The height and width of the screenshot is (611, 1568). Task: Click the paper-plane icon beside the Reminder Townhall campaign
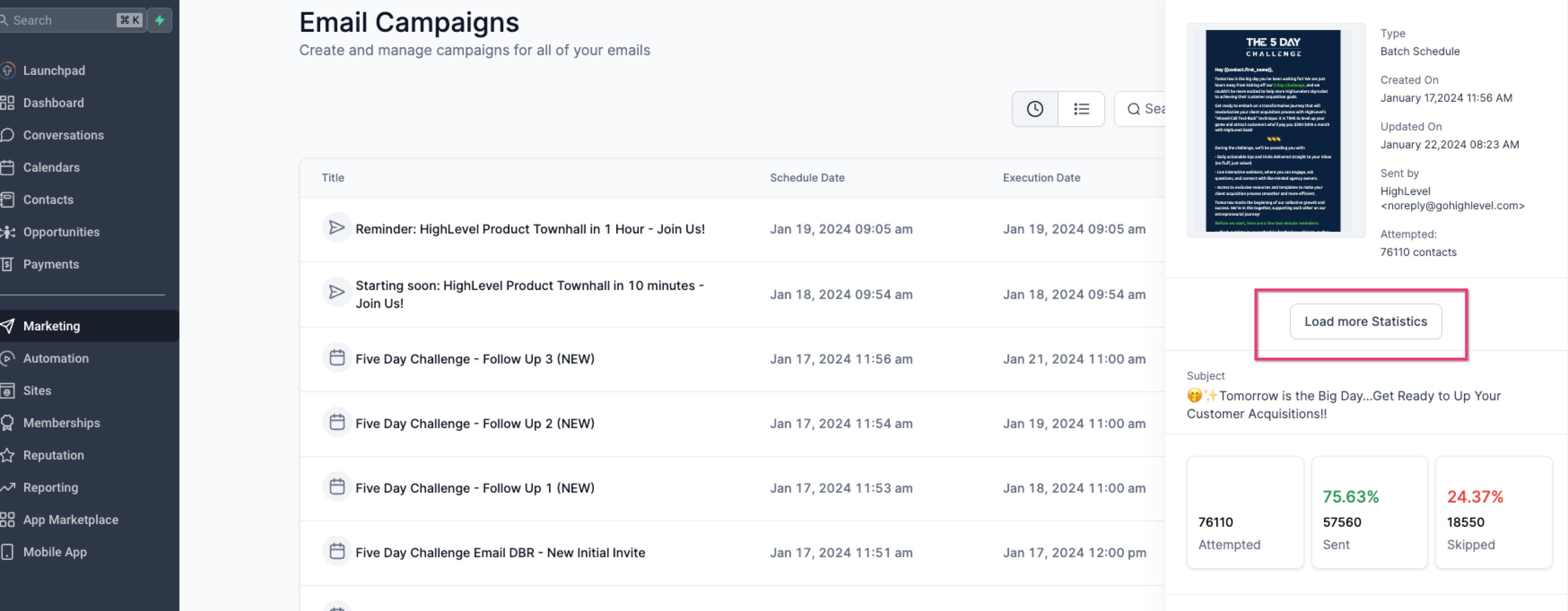click(x=336, y=228)
